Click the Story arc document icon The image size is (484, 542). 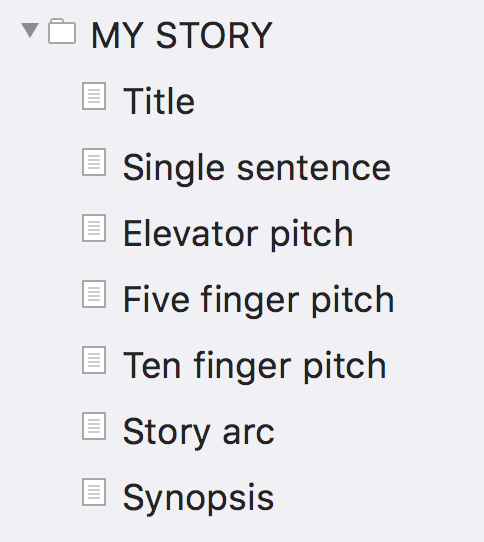point(94,426)
